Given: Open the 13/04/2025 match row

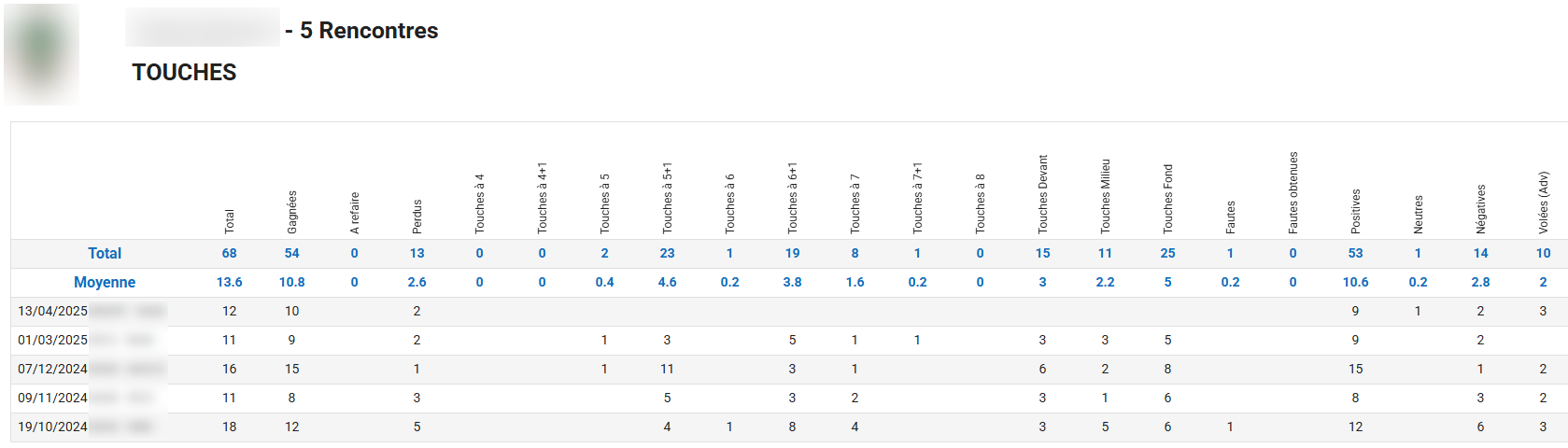Looking at the screenshot, I should 53,311.
